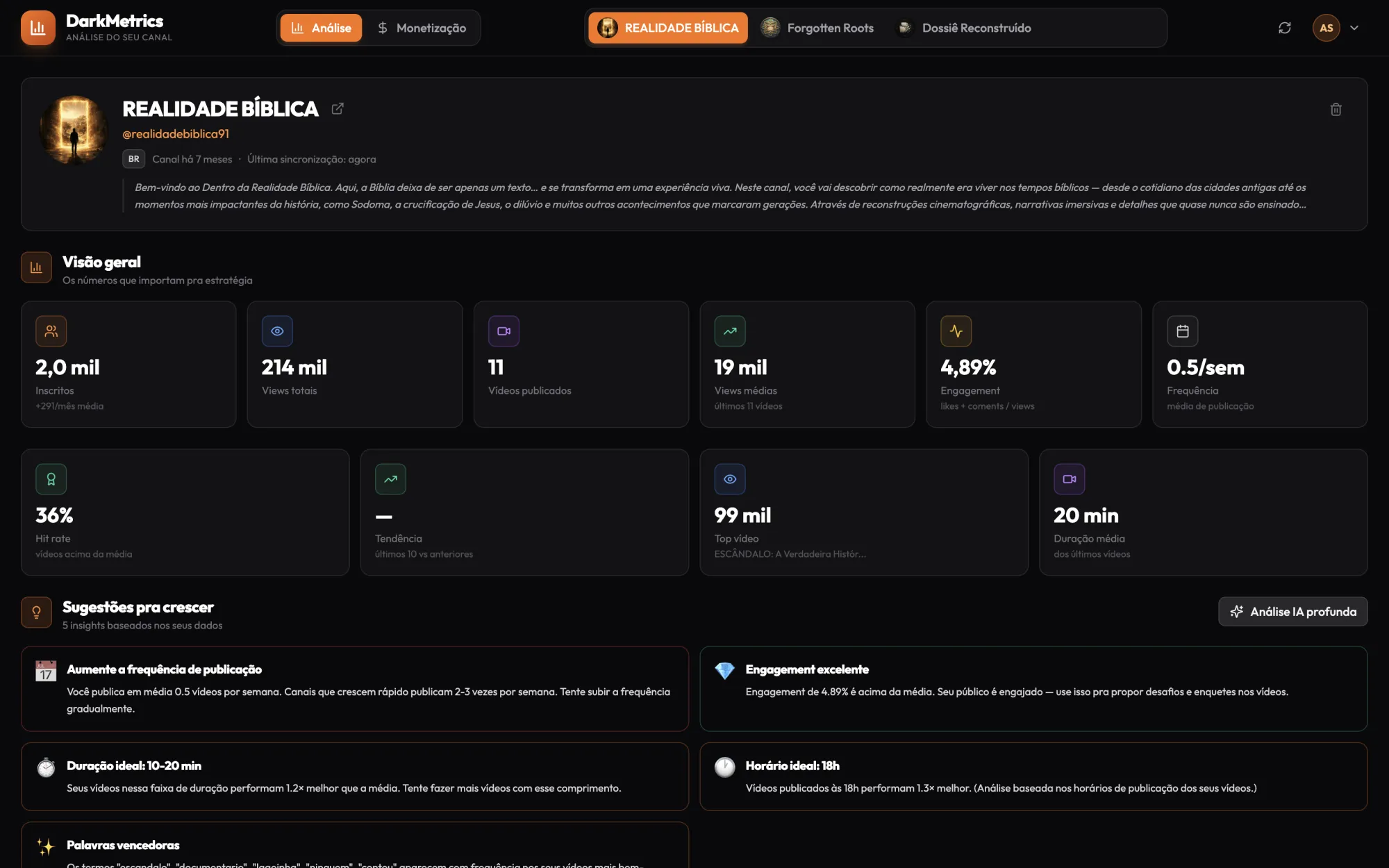Click the Views médias trend icon
The width and height of the screenshot is (1389, 868).
click(730, 331)
